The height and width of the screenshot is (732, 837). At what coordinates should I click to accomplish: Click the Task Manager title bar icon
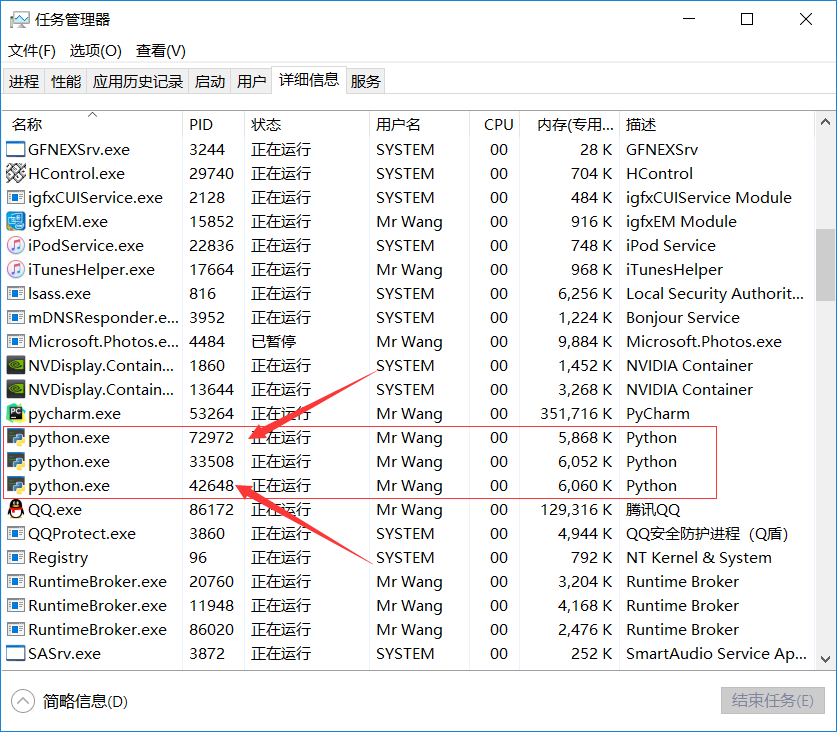pos(20,20)
